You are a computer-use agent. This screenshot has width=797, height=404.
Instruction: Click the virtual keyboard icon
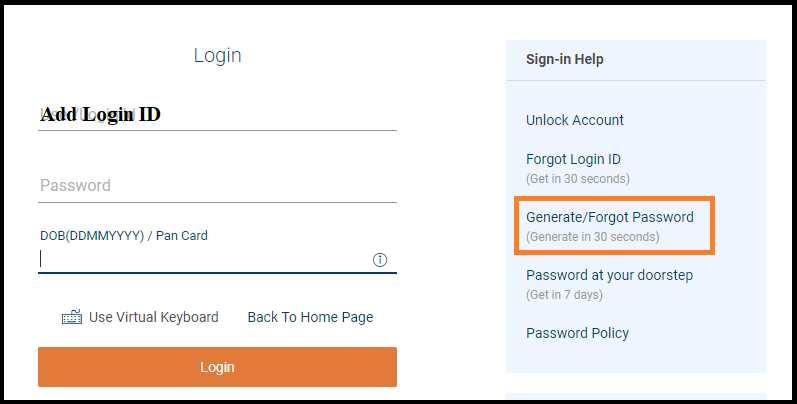pyautogui.click(x=71, y=318)
